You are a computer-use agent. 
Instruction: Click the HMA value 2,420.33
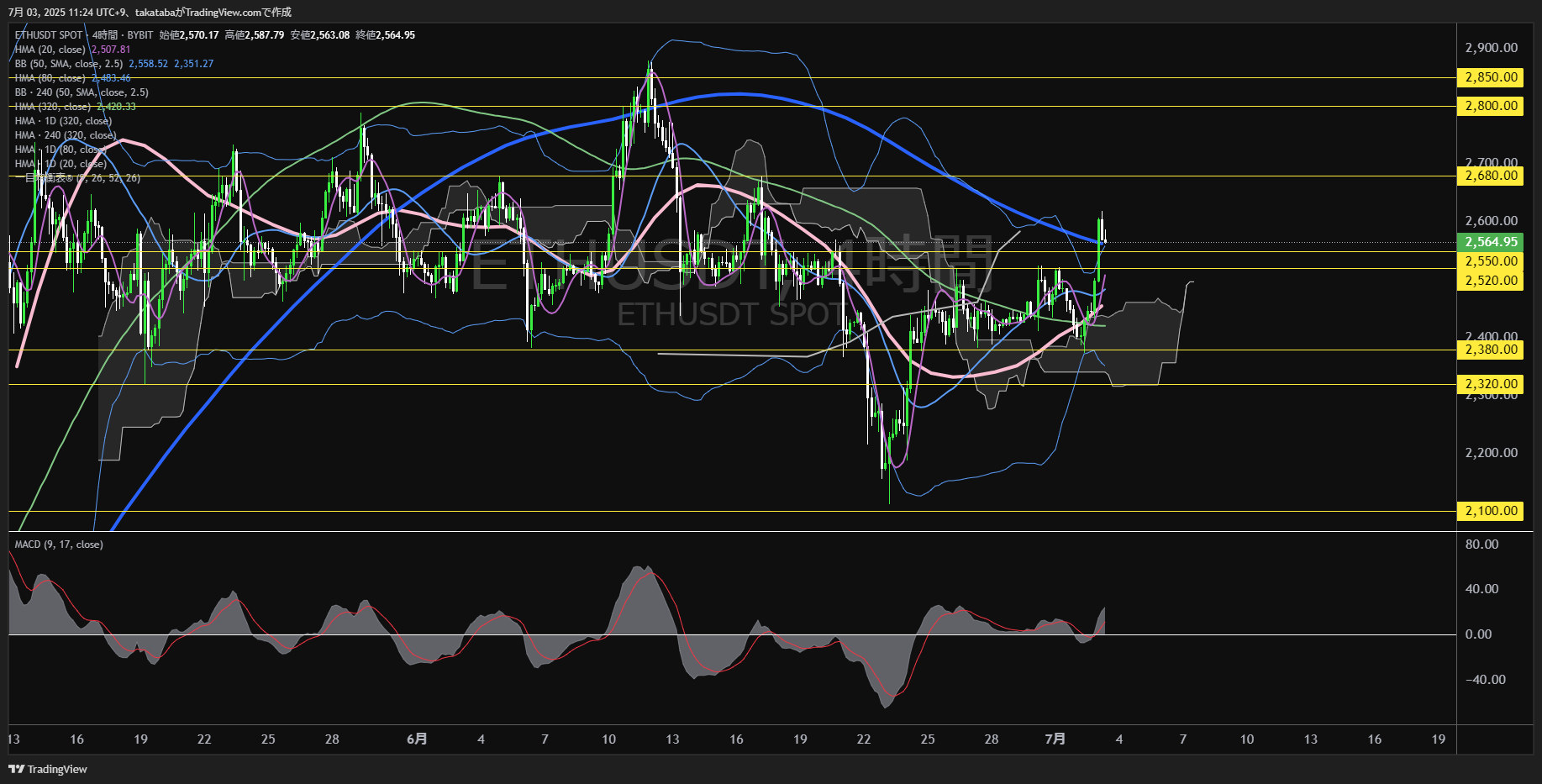[x=116, y=107]
